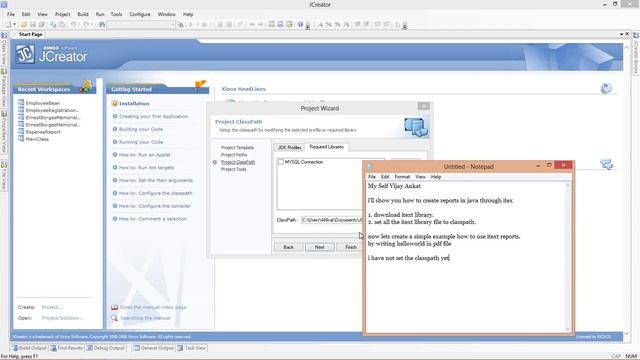Select the General Output tab
The image size is (640, 360).
click(153, 348)
